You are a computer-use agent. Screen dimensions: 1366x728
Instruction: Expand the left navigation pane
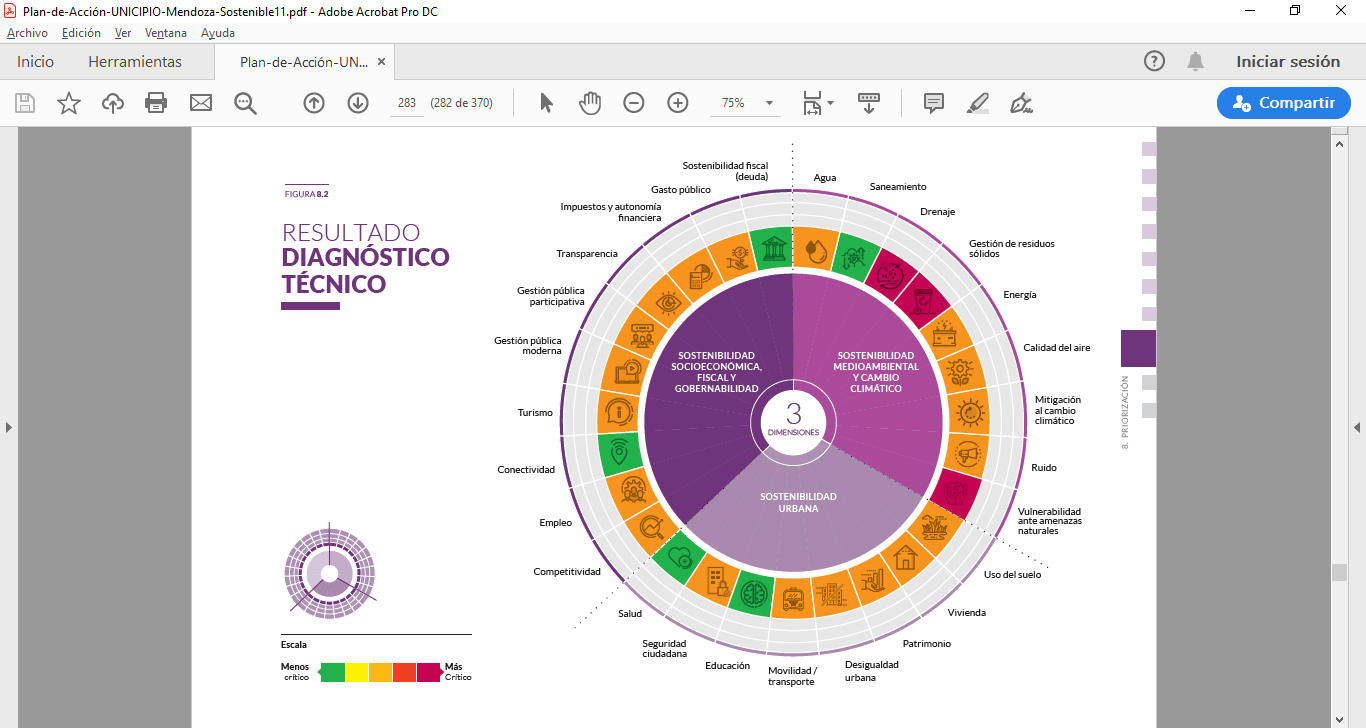tap(9, 427)
